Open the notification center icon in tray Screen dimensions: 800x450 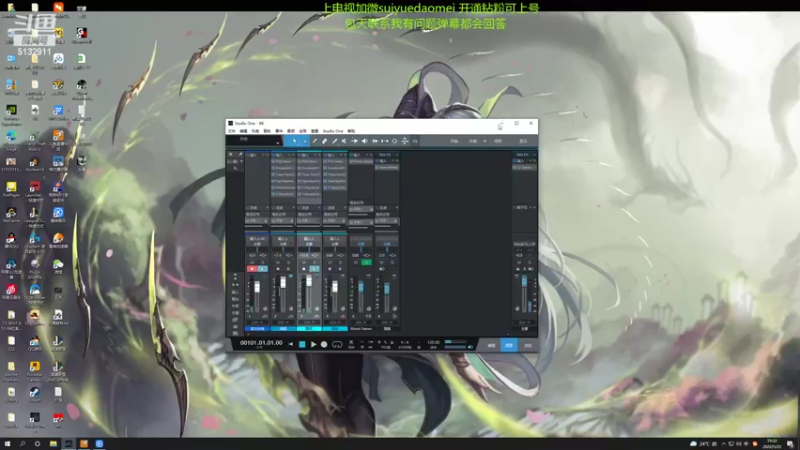790,443
